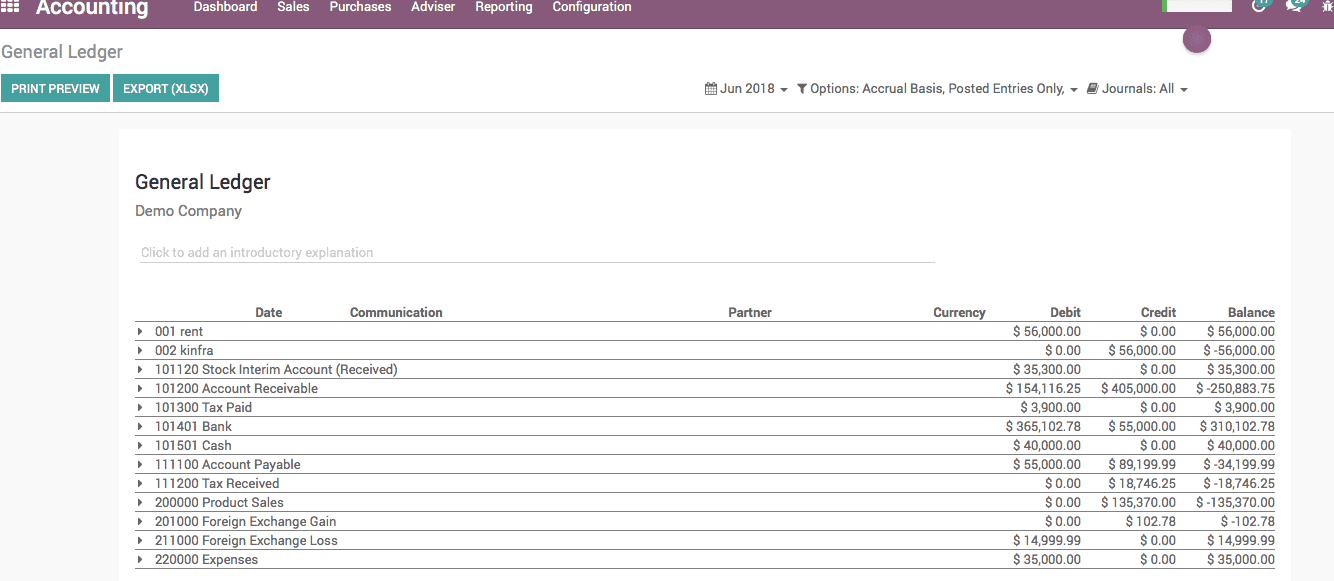Open the messaging conversations icon

[1295, 5]
